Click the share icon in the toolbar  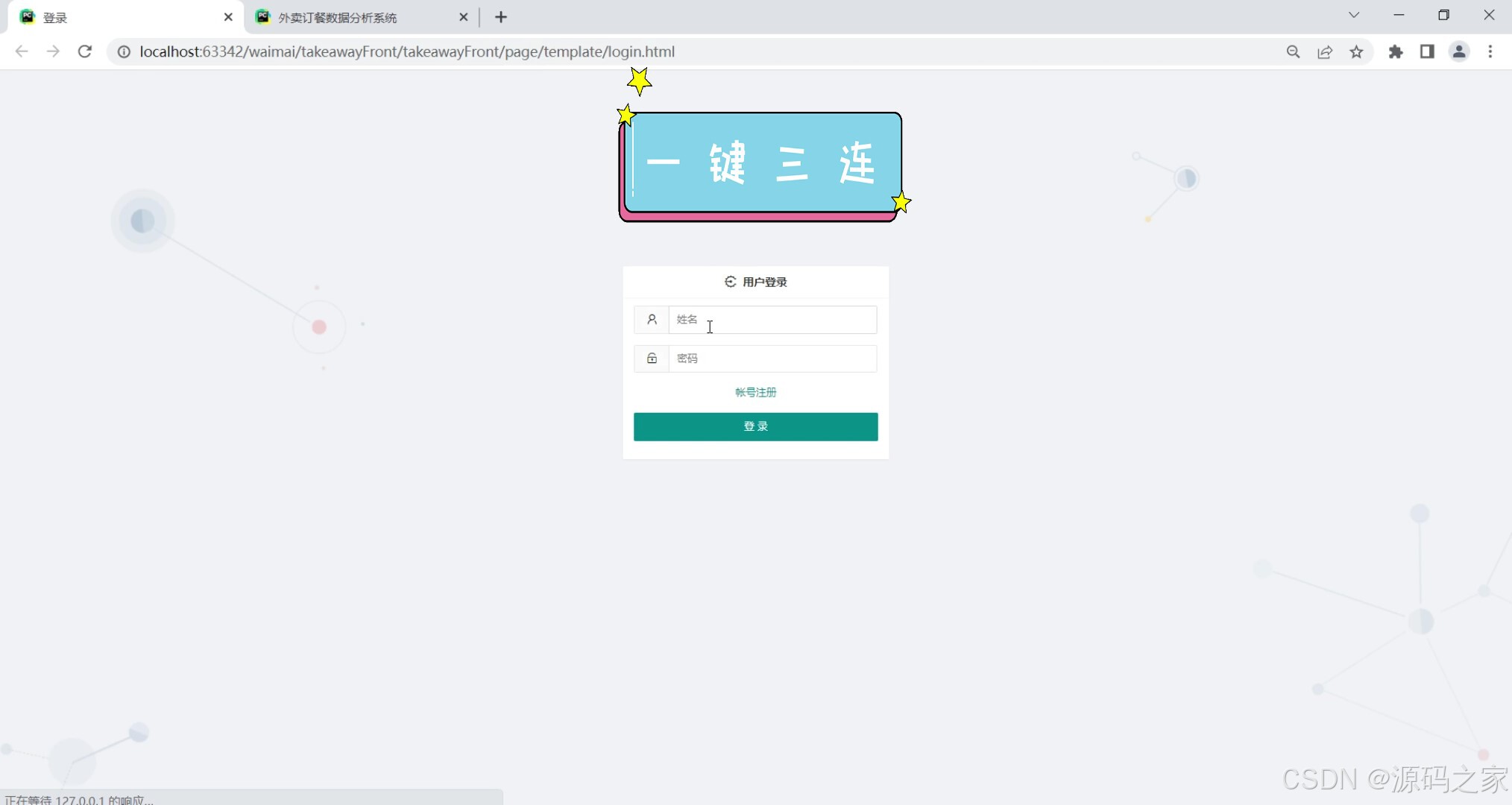click(x=1326, y=51)
